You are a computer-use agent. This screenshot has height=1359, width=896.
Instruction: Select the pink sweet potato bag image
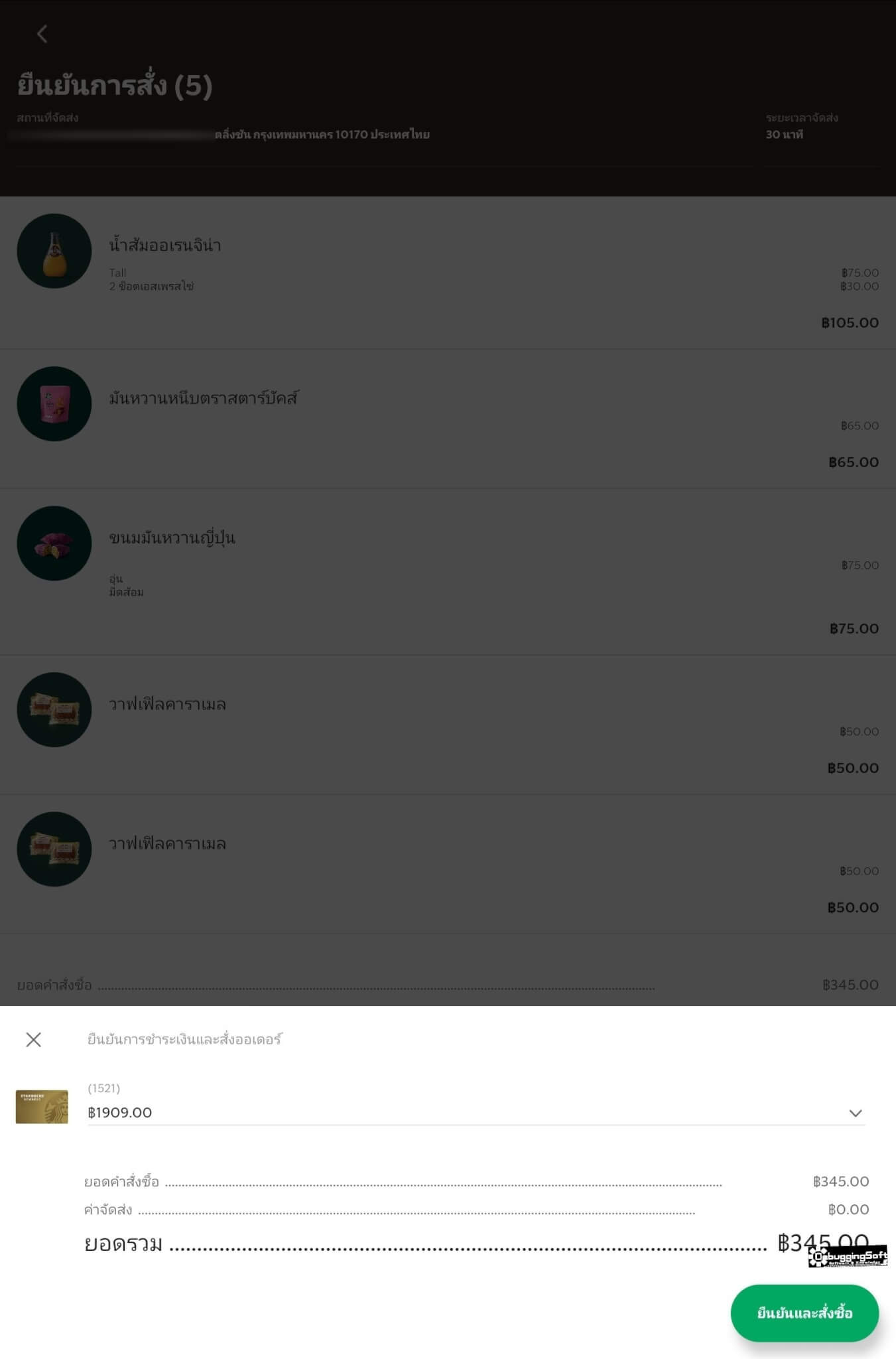54,403
